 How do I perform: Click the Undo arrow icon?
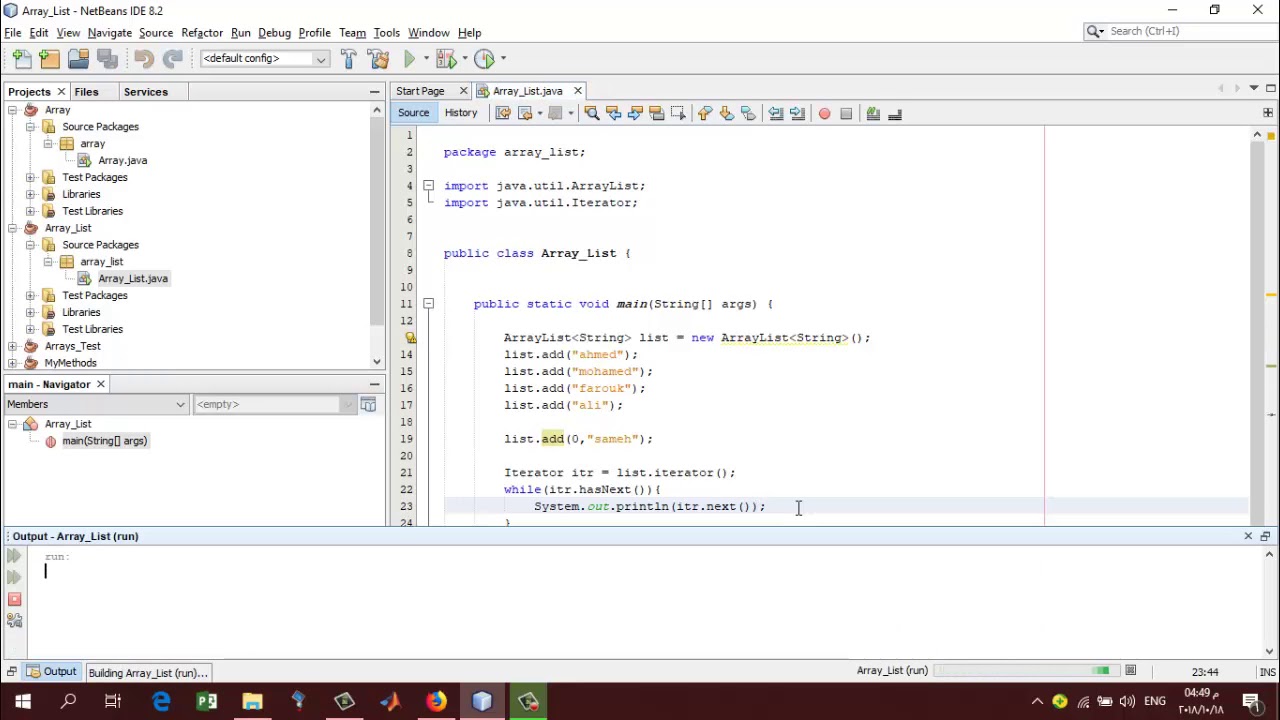tap(143, 58)
